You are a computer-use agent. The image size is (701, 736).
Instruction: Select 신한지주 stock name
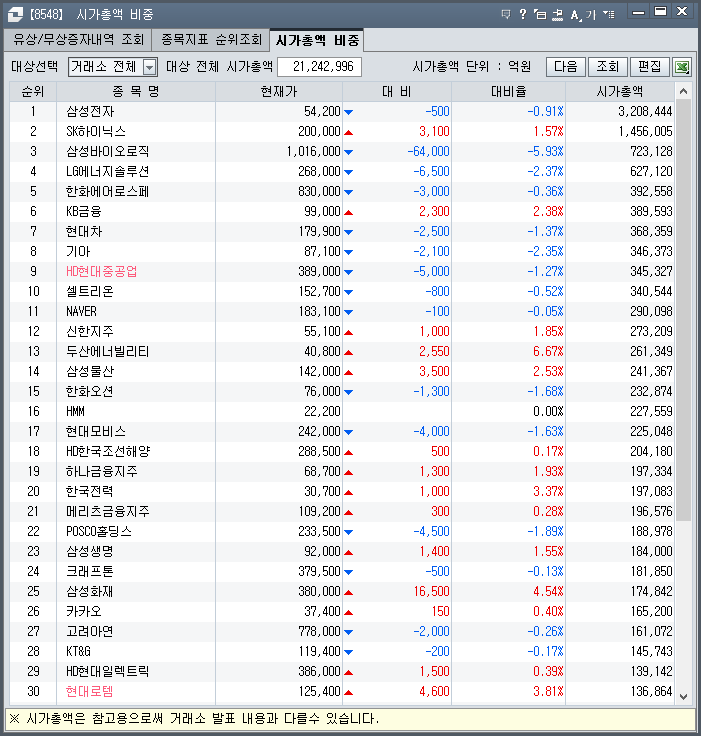[x=90, y=331]
